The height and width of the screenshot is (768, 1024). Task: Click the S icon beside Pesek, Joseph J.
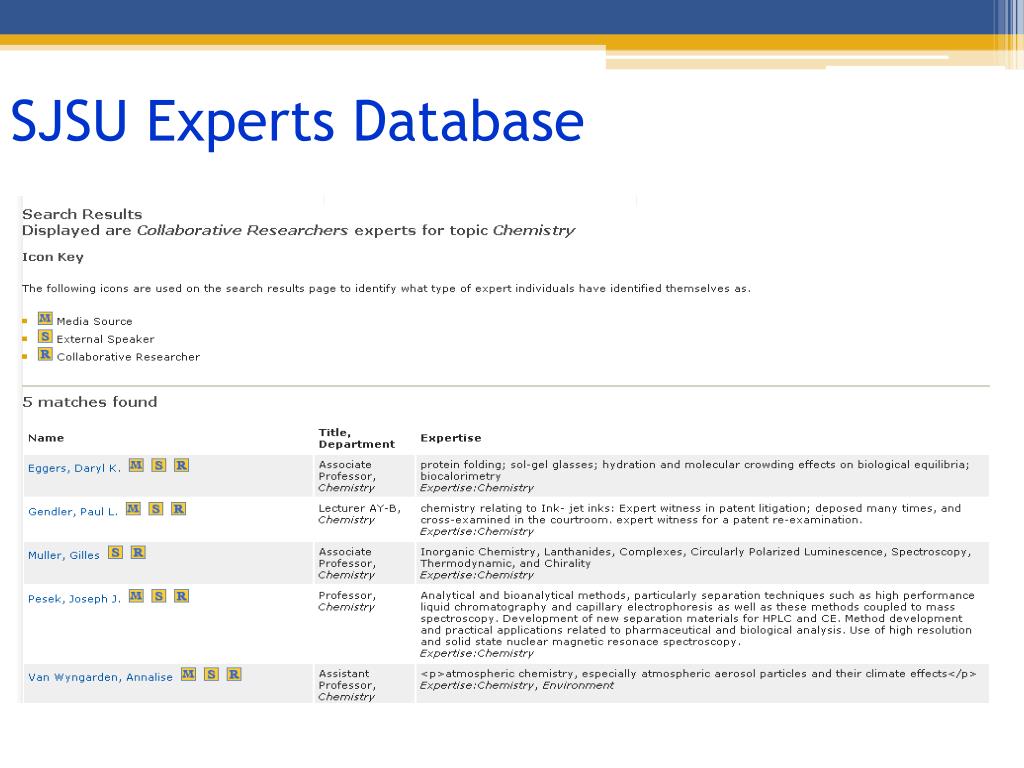[x=159, y=596]
